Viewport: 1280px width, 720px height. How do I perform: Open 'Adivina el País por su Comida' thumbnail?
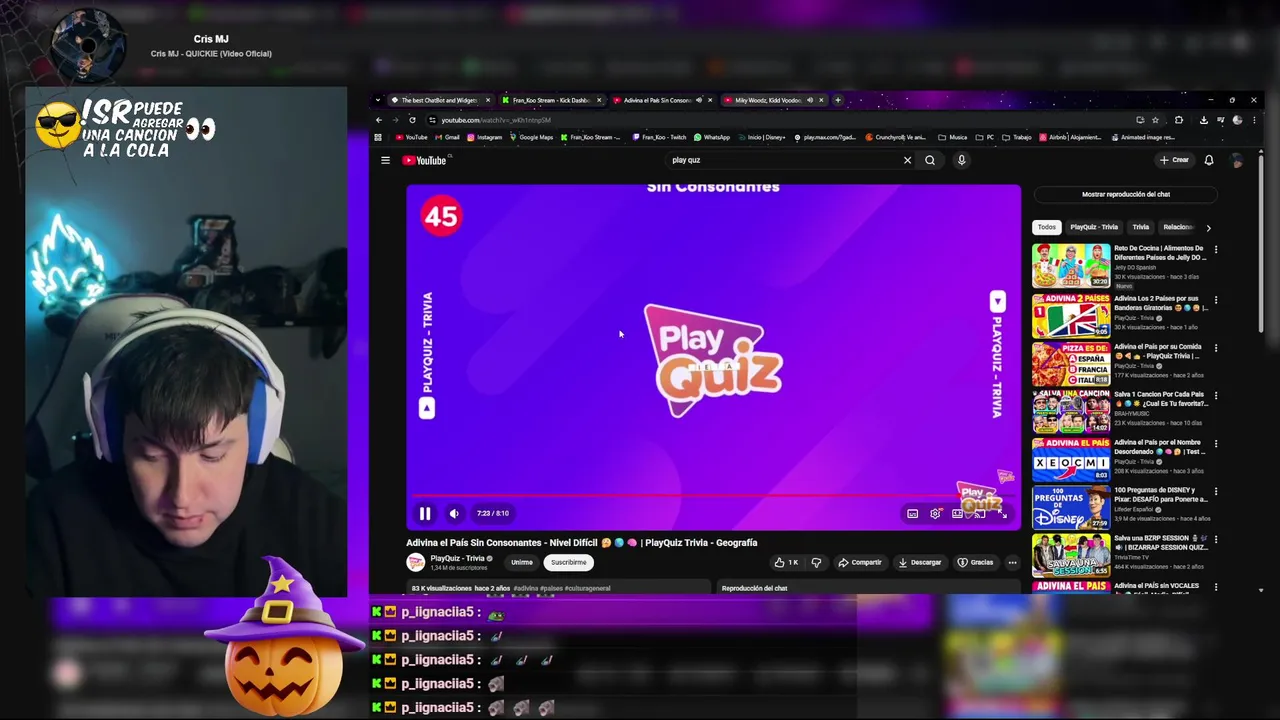pos(1071,364)
